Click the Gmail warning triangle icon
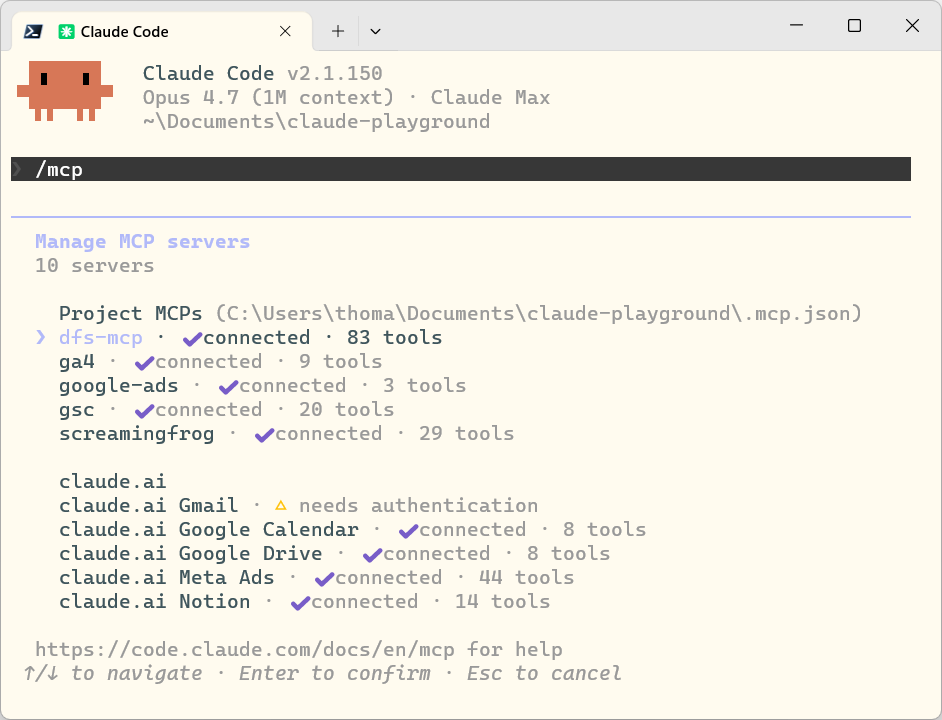The image size is (942, 720). (x=281, y=506)
